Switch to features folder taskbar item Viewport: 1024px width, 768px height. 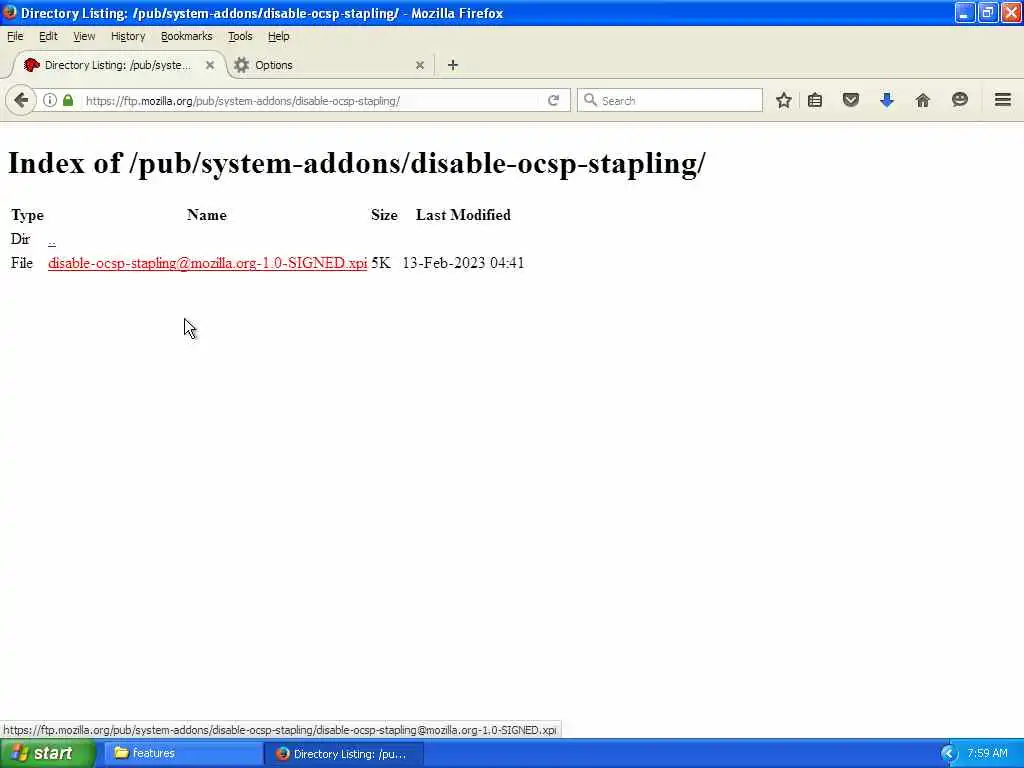point(184,754)
